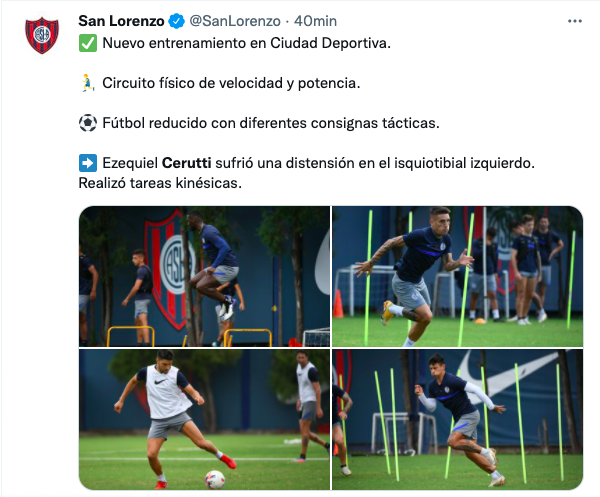Open the photo of player weaving between yellow poles
The width and height of the screenshot is (600, 497).
(x=458, y=419)
